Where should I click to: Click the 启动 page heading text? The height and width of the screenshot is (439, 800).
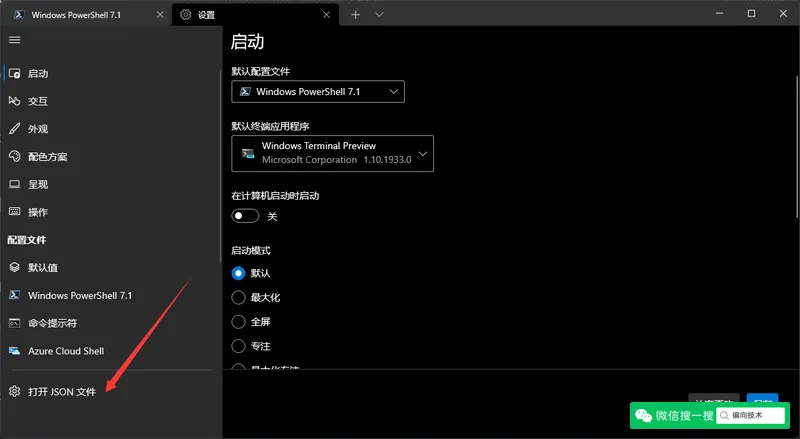[247, 42]
